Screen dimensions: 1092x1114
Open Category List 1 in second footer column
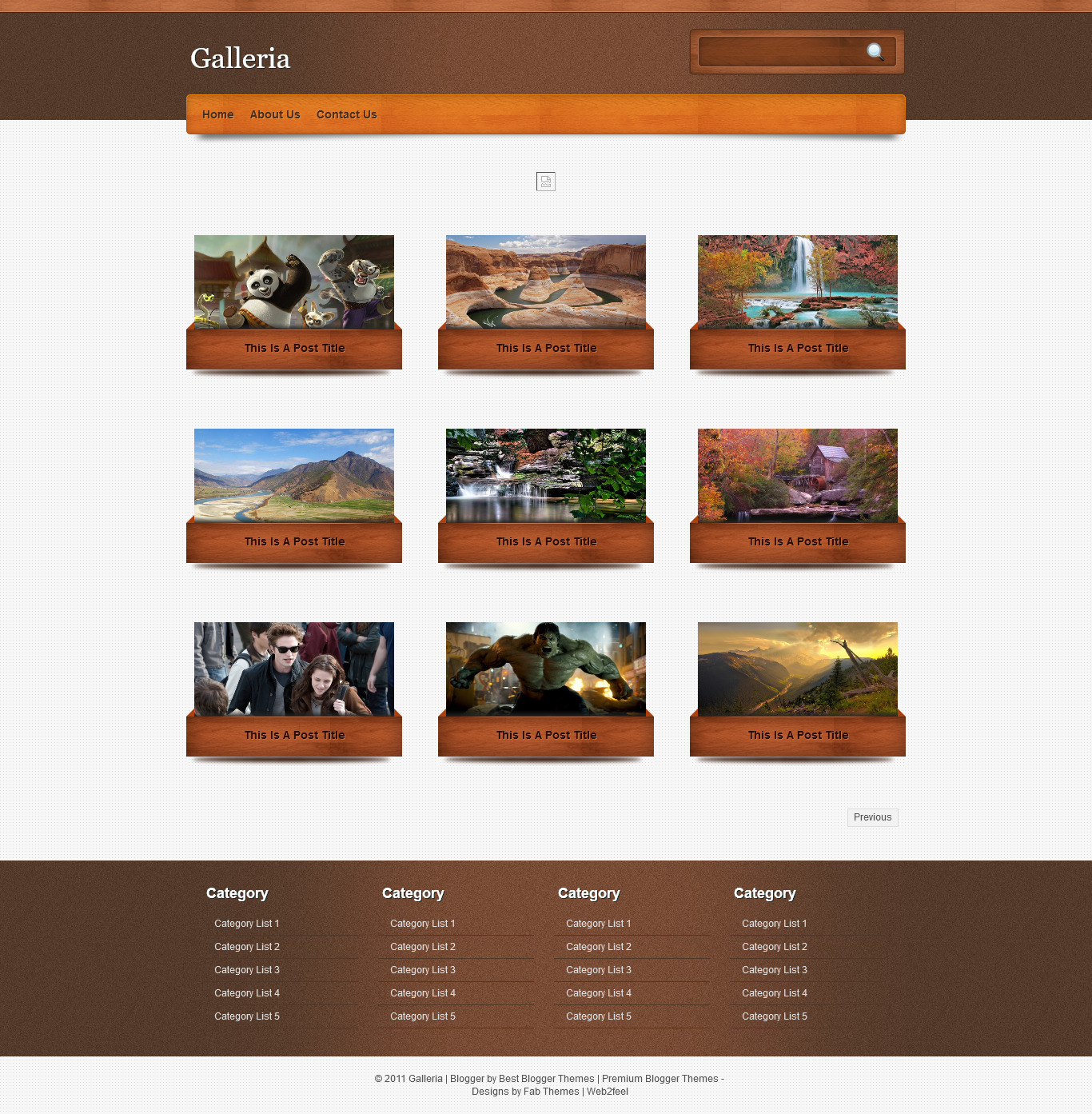(x=422, y=924)
